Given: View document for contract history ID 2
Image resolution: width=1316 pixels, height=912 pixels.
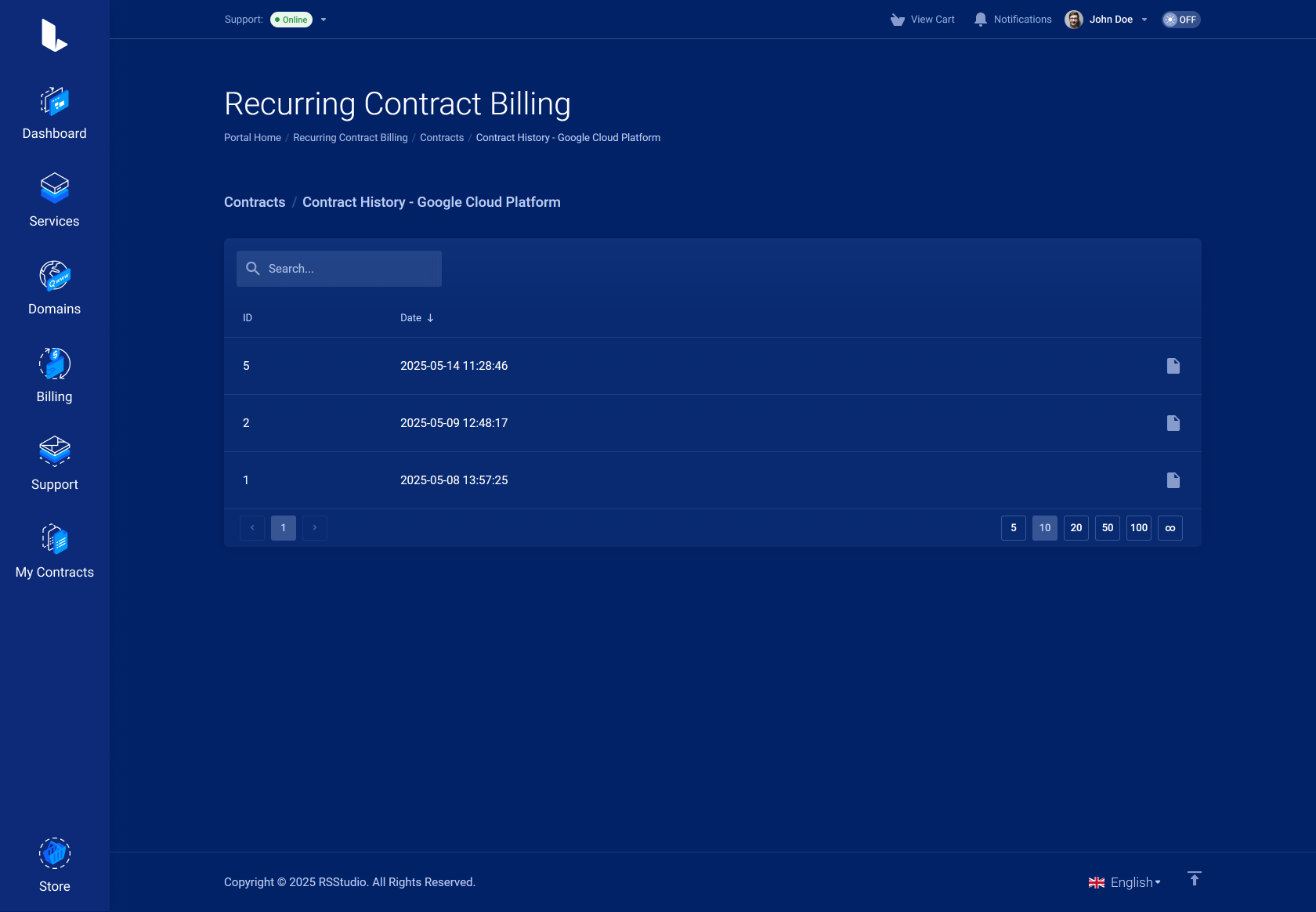Looking at the screenshot, I should pos(1173,423).
